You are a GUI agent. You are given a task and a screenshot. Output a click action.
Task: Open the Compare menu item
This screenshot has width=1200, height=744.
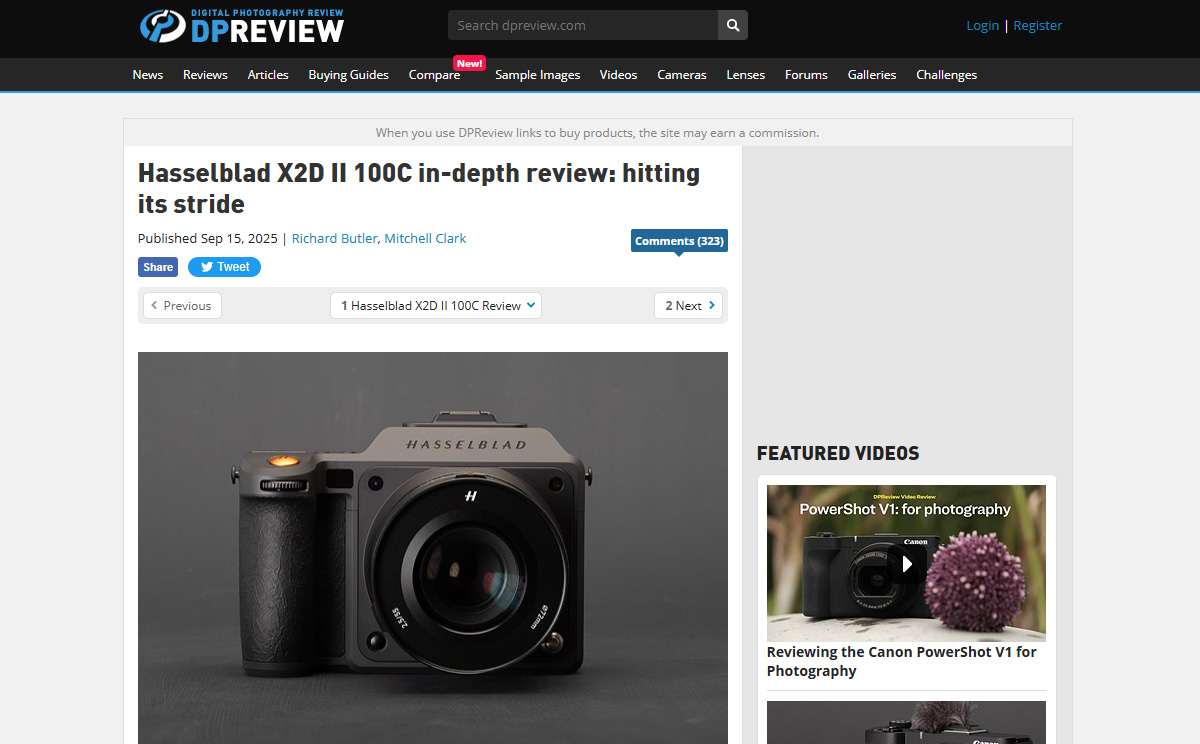point(434,75)
